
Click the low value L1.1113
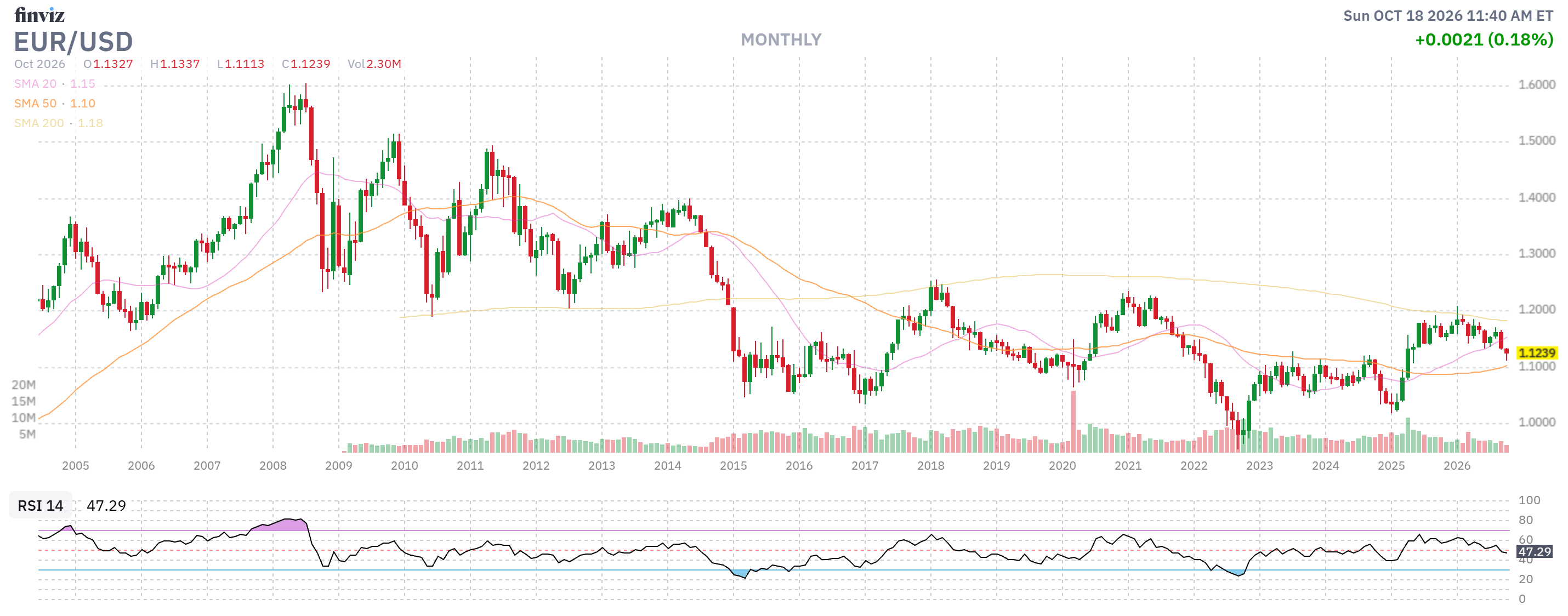[241, 64]
